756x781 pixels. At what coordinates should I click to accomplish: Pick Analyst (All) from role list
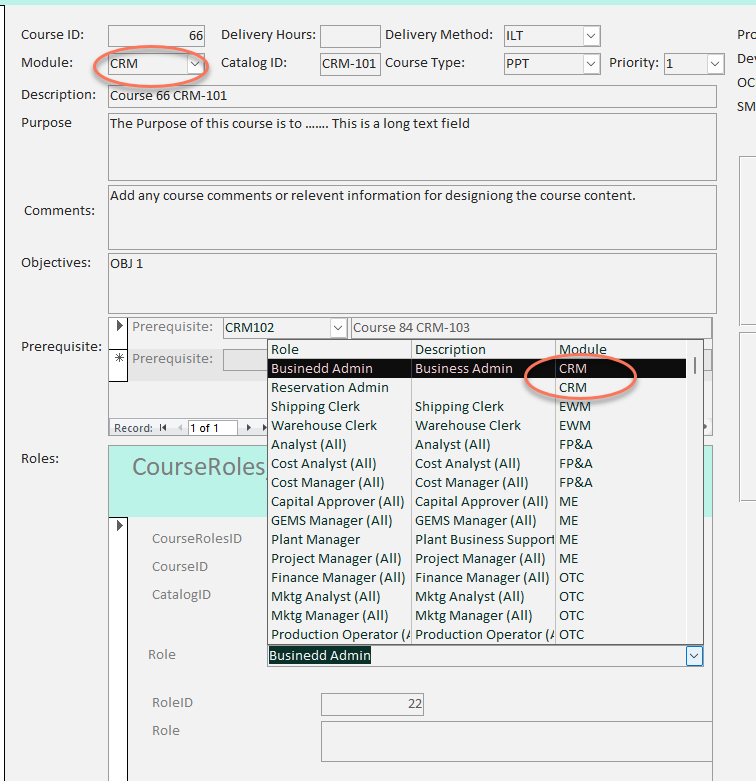click(x=477, y=444)
